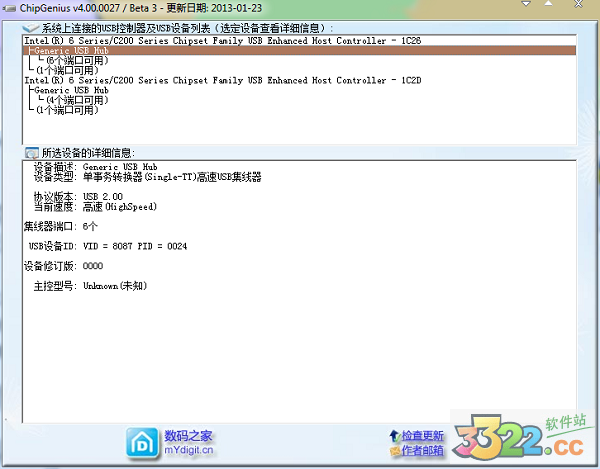Click the 数码之家 text label

[189, 435]
